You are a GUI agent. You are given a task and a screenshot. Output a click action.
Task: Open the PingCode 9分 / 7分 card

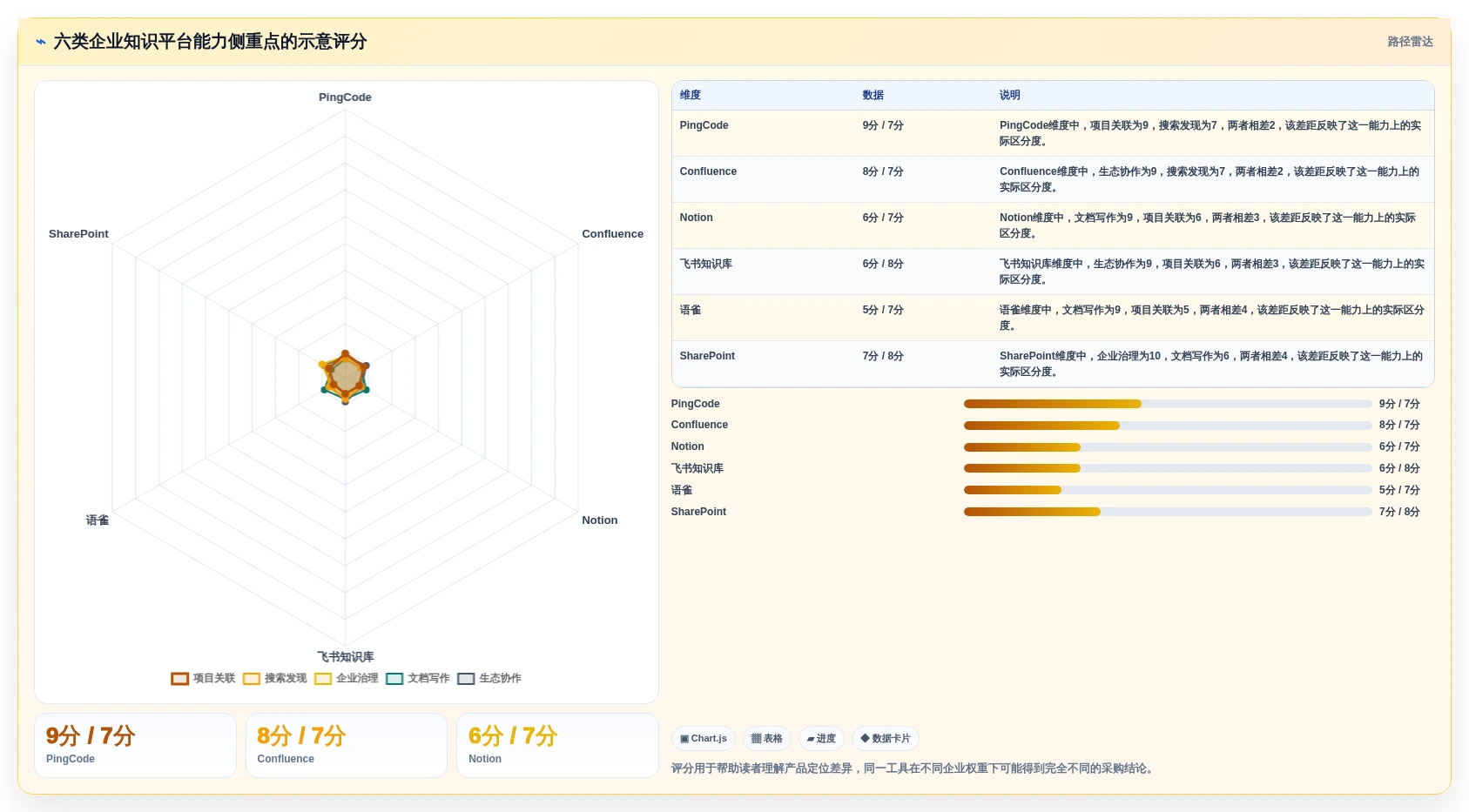(x=135, y=746)
